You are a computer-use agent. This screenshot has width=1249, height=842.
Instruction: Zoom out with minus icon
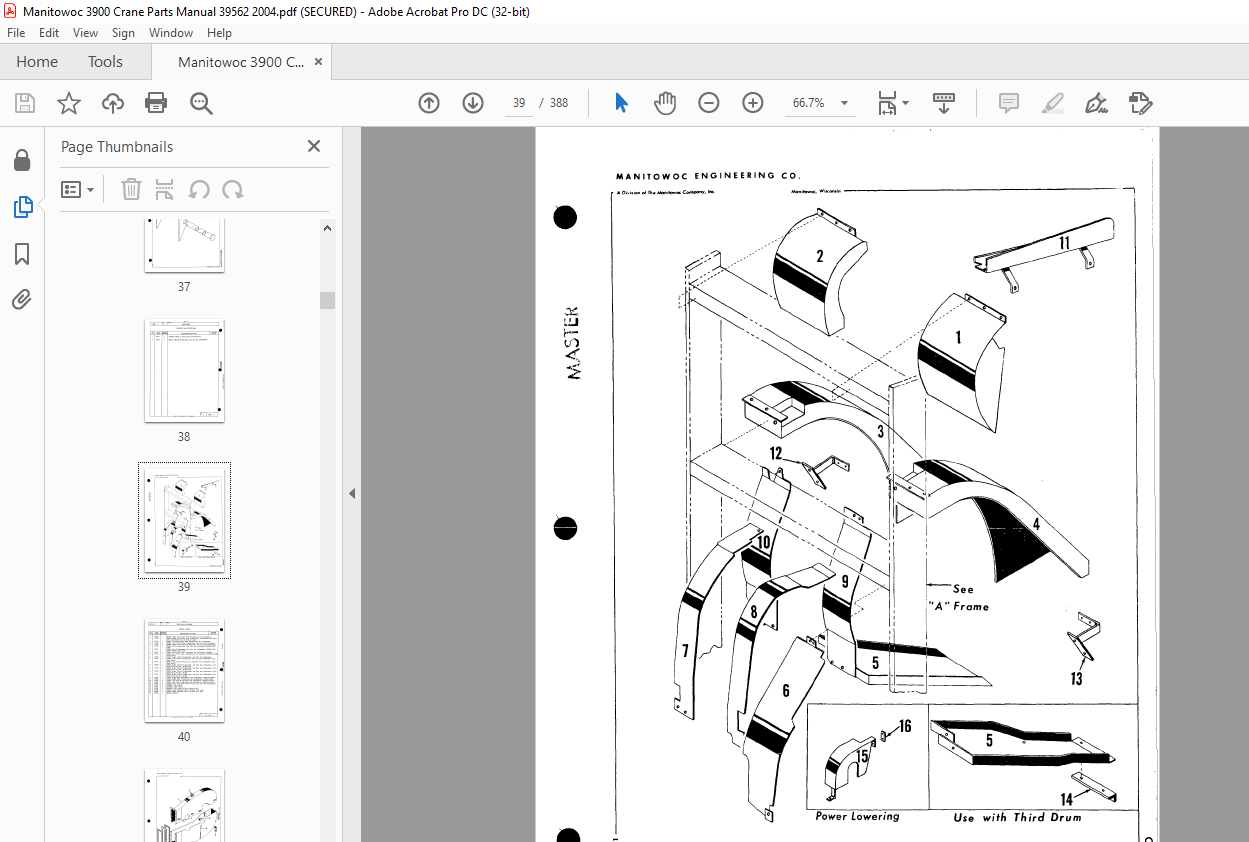click(709, 103)
